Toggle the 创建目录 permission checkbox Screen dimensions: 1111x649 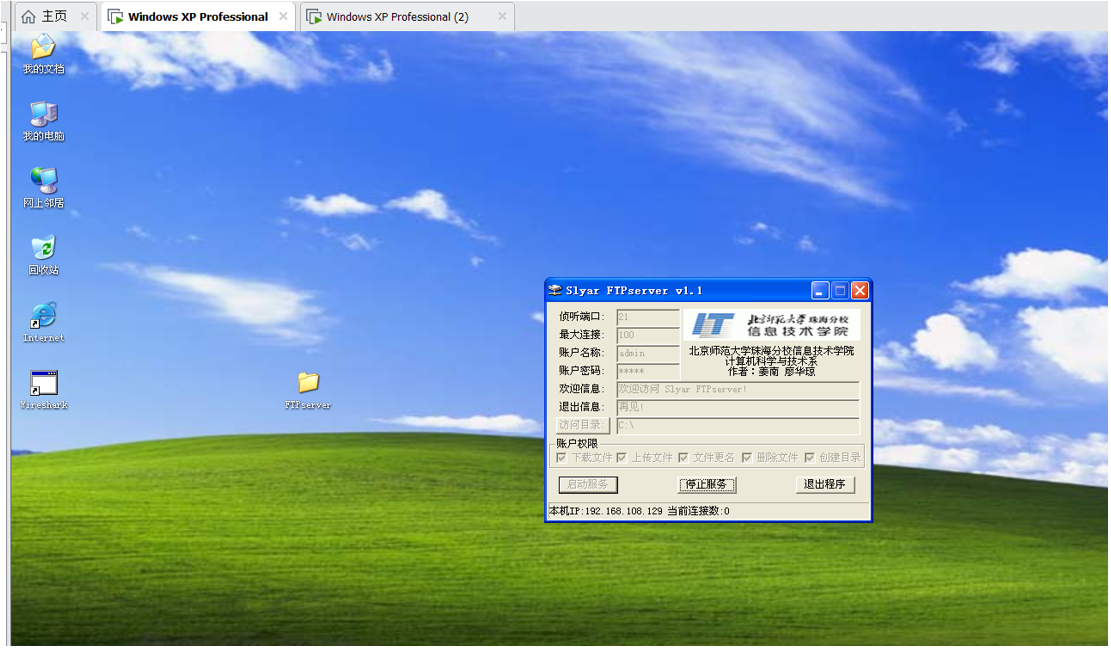point(809,458)
